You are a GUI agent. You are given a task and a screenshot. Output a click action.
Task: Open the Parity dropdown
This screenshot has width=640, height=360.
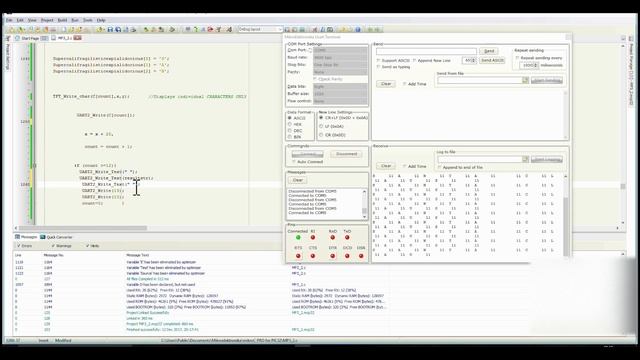(x=340, y=72)
